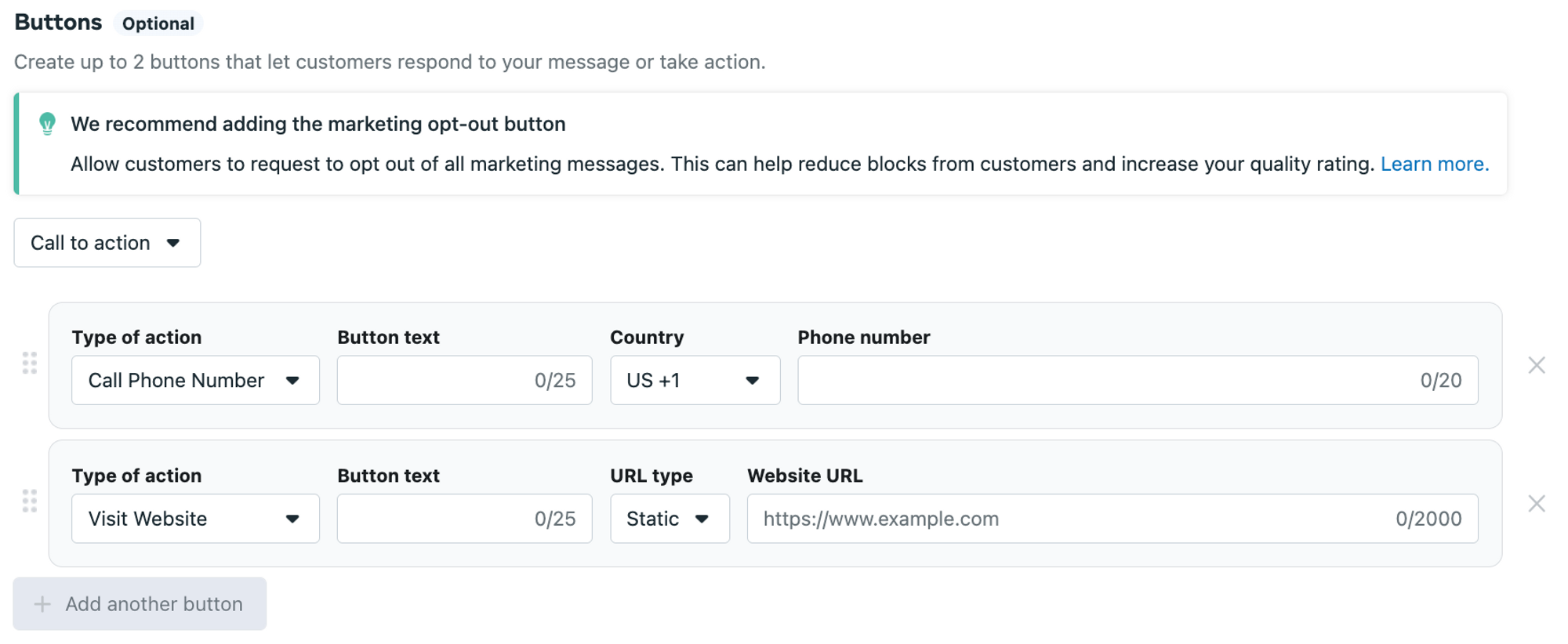Click the lightbulb tip icon
The width and height of the screenshot is (1568, 644).
pyautogui.click(x=47, y=124)
